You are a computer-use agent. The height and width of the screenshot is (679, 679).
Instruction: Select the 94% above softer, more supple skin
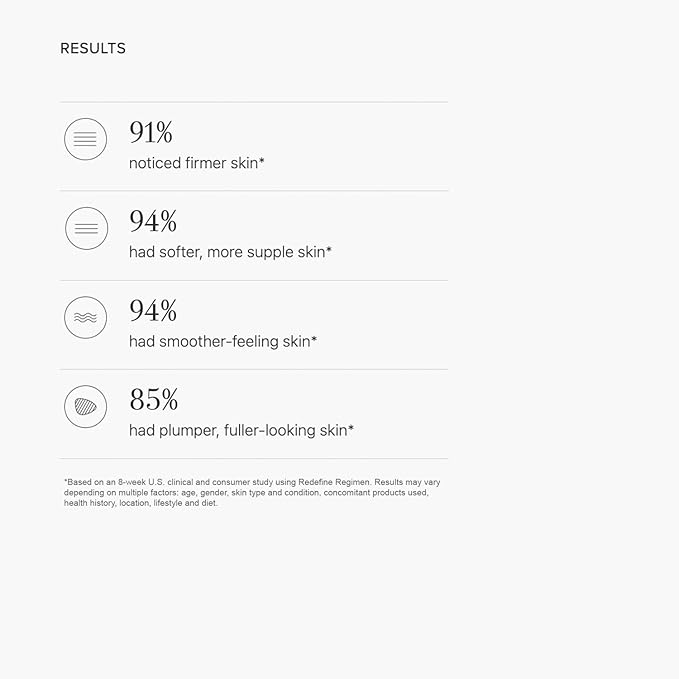coord(153,221)
